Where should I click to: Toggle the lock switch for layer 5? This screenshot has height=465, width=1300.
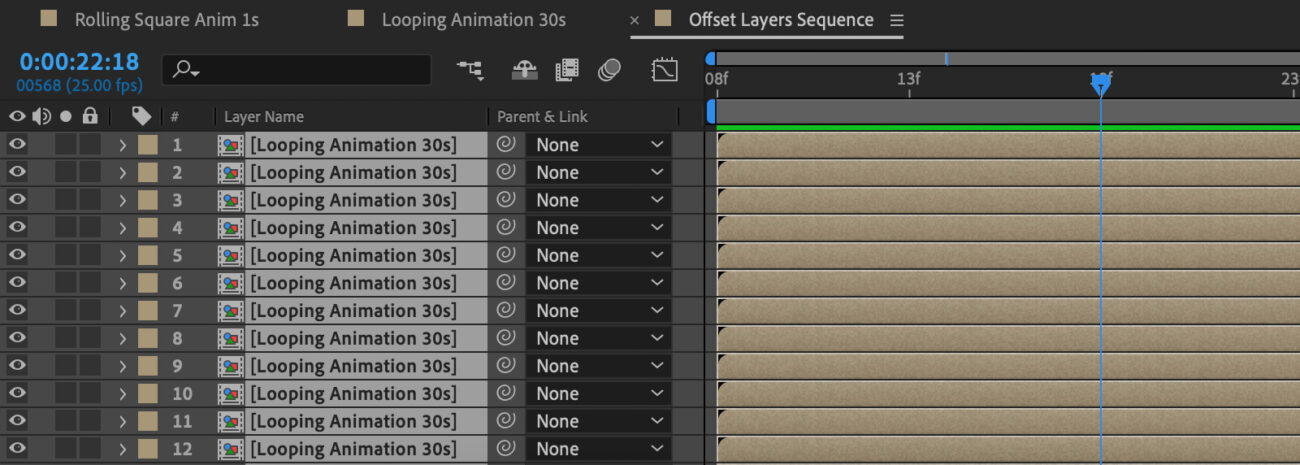pos(90,256)
